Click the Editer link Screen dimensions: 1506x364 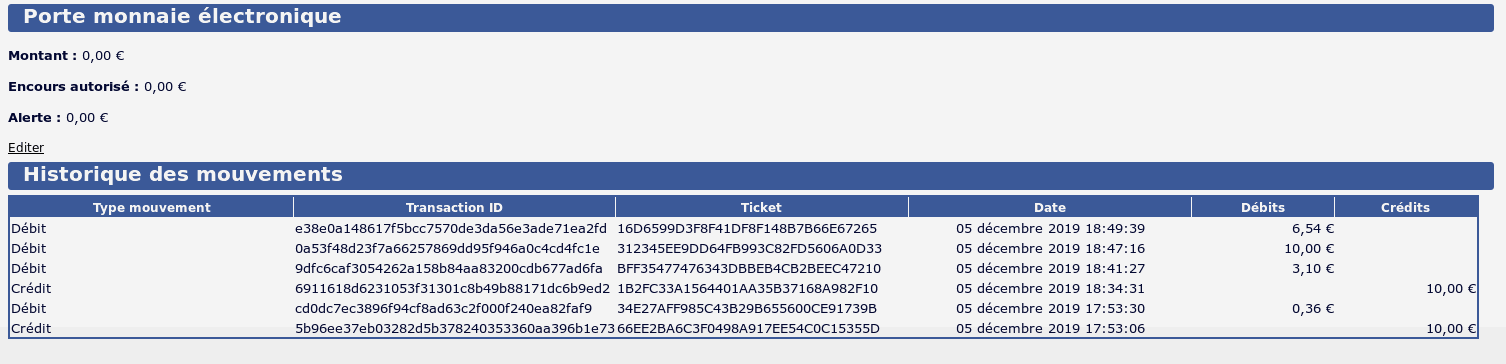click(x=26, y=147)
